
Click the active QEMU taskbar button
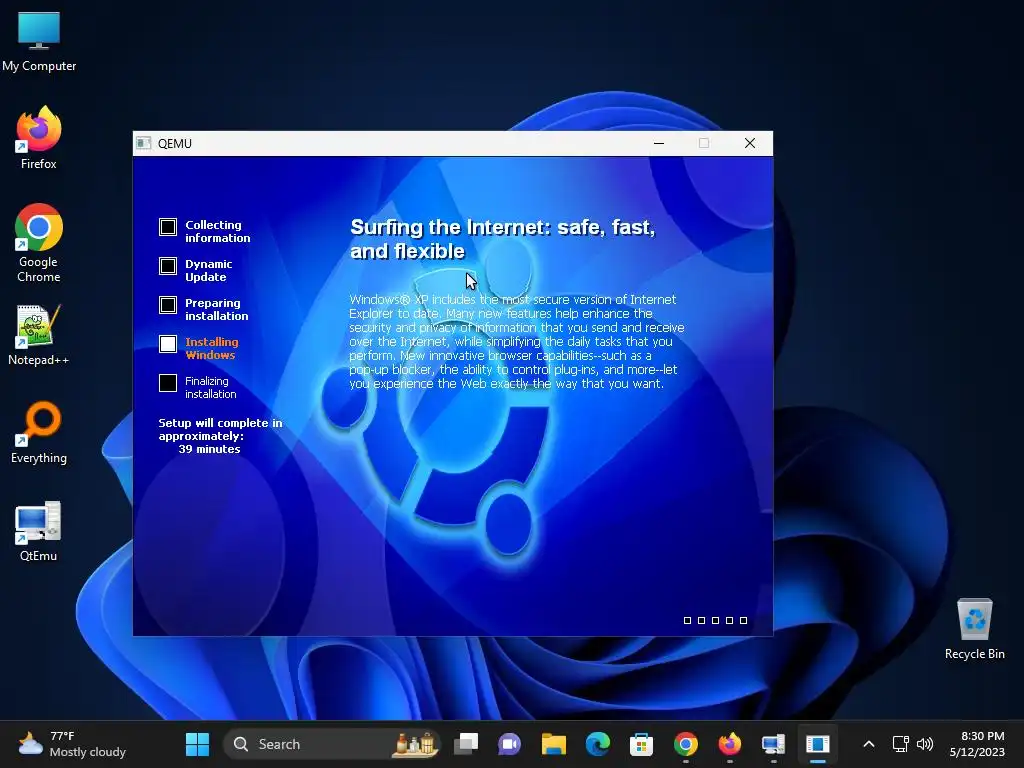point(818,744)
